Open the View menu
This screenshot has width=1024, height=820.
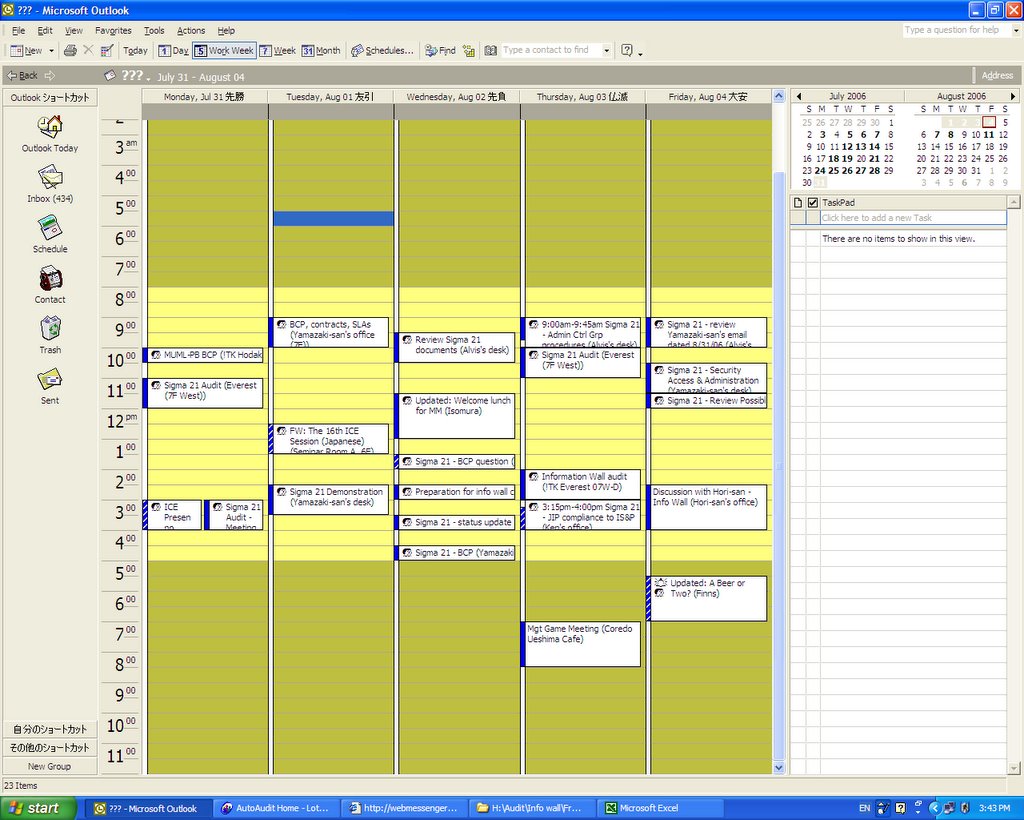pos(73,31)
